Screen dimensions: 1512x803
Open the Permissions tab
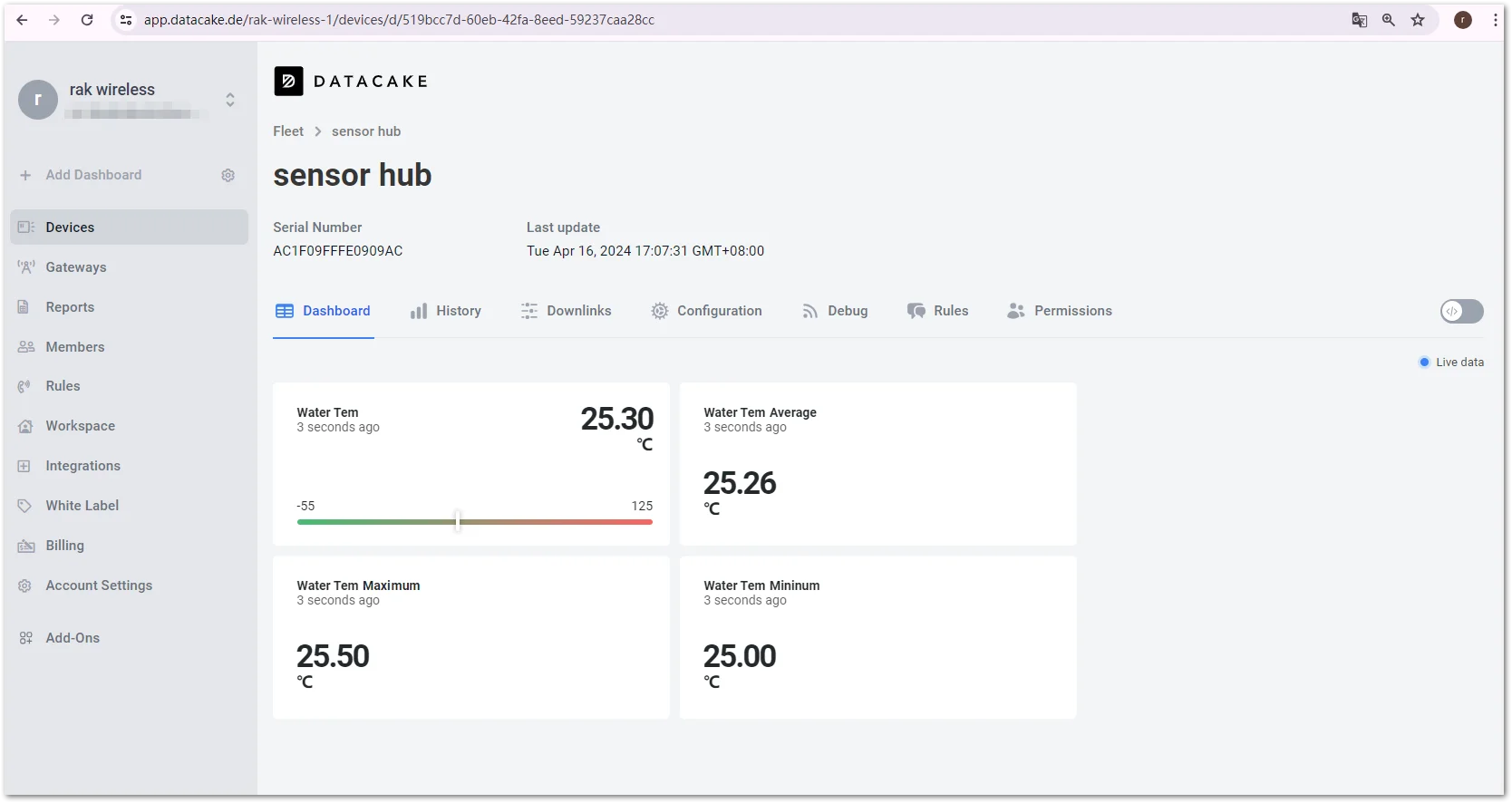click(x=1060, y=311)
